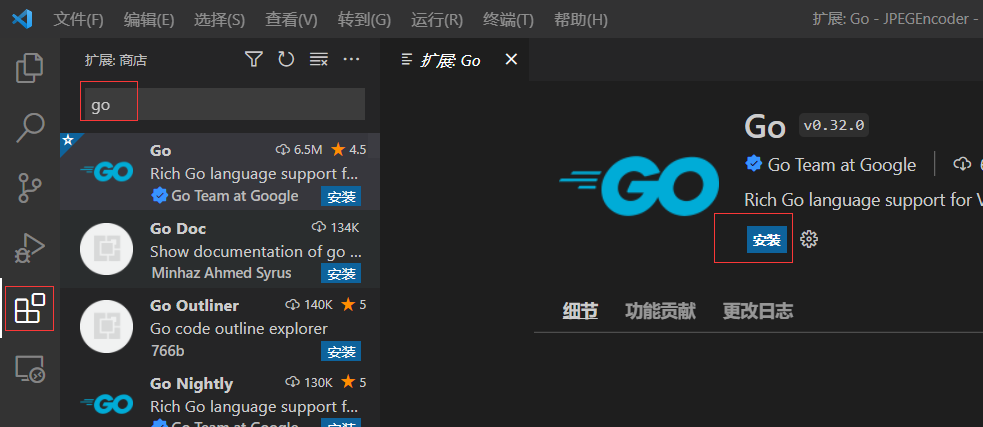Open the 终端(T) menu
The width and height of the screenshot is (983, 427).
coord(508,20)
